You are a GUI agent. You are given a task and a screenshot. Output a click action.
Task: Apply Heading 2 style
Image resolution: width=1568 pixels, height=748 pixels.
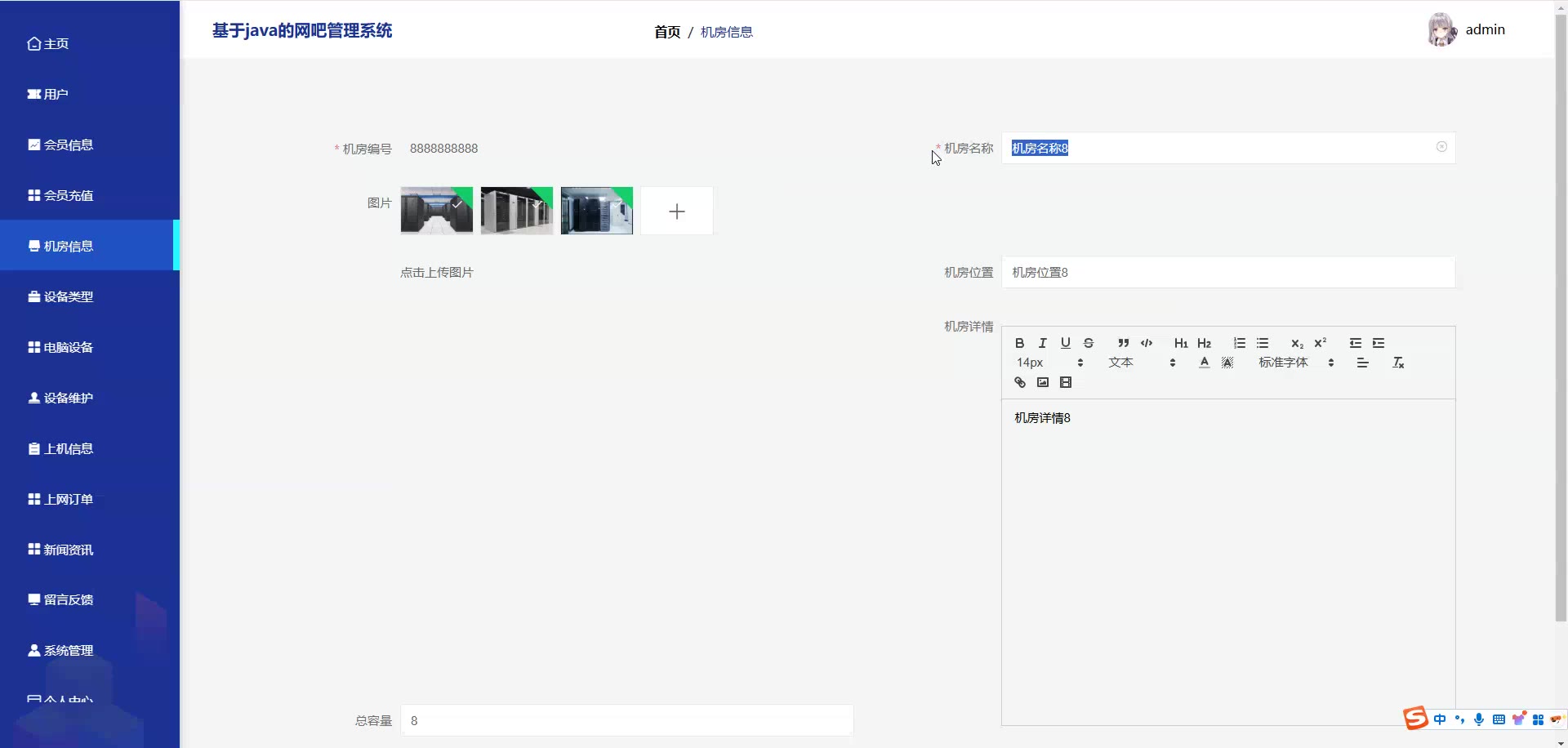coord(1204,343)
